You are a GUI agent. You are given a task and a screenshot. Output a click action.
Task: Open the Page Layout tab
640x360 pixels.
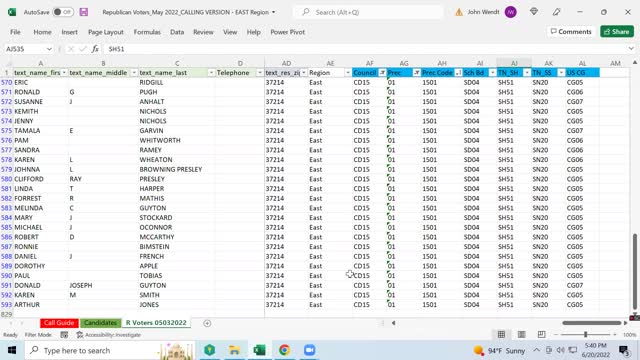106,32
